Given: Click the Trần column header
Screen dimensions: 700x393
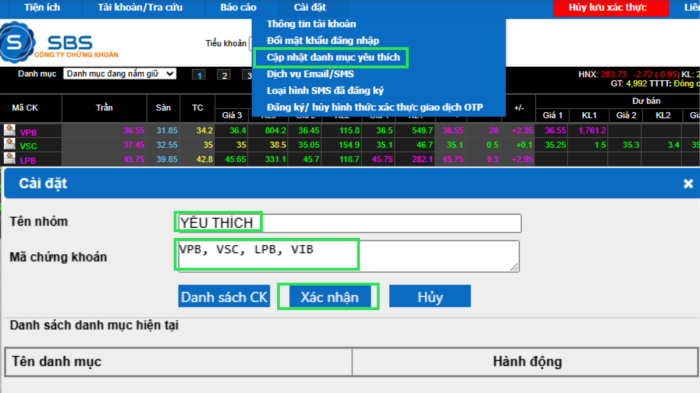Looking at the screenshot, I should tap(104, 108).
